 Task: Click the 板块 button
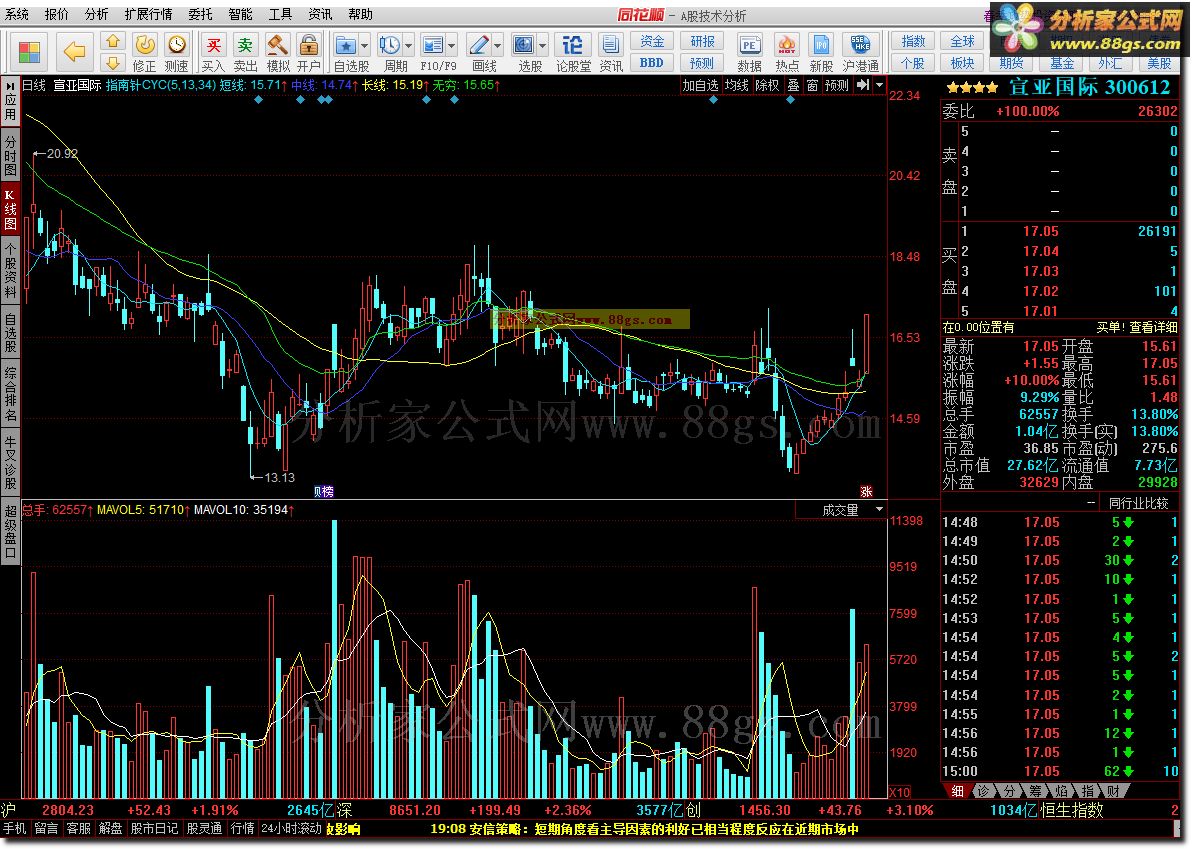pos(962,63)
